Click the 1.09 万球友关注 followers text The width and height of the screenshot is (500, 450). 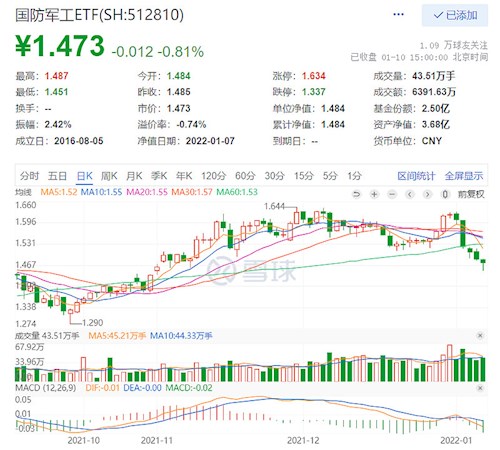453,45
